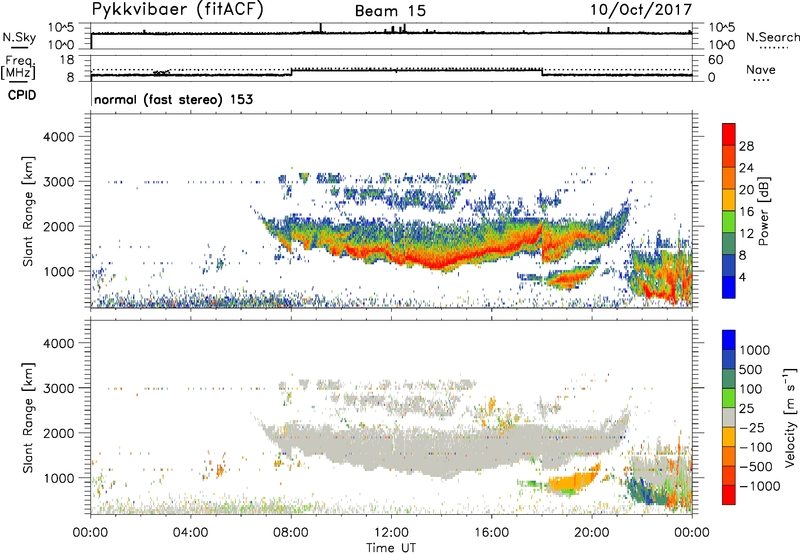The height and width of the screenshot is (554, 800).
Task: Click the Time UT axis title
Action: pos(391,547)
